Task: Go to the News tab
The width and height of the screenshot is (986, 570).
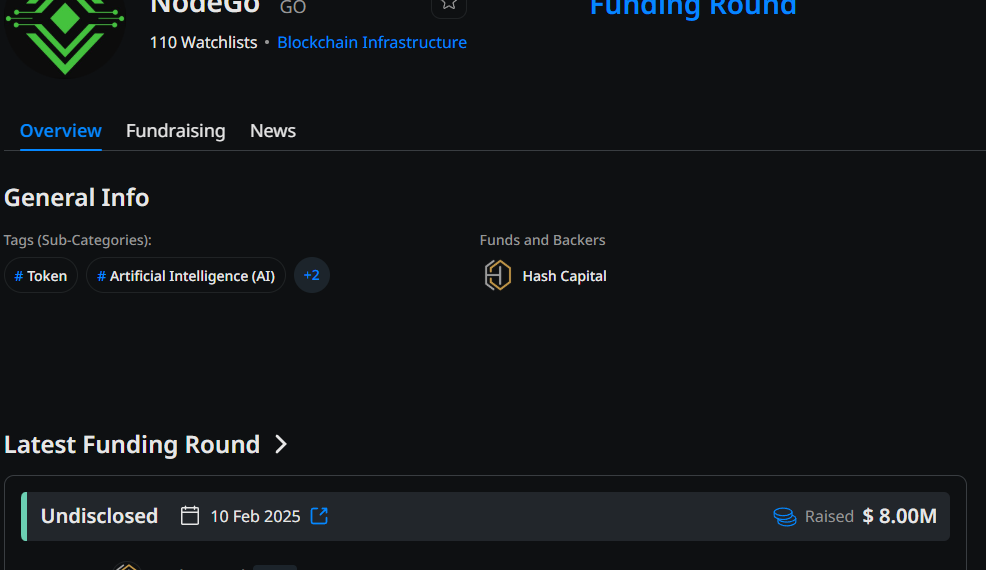Action: (273, 131)
